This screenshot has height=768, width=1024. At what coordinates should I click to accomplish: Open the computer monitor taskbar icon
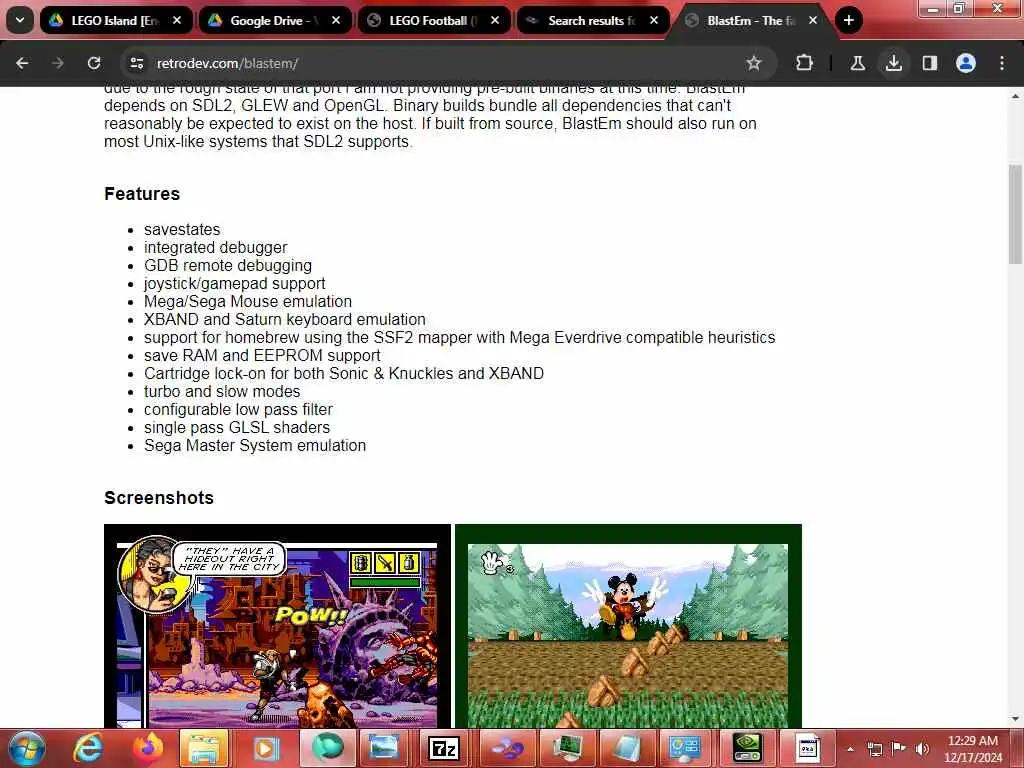point(566,748)
